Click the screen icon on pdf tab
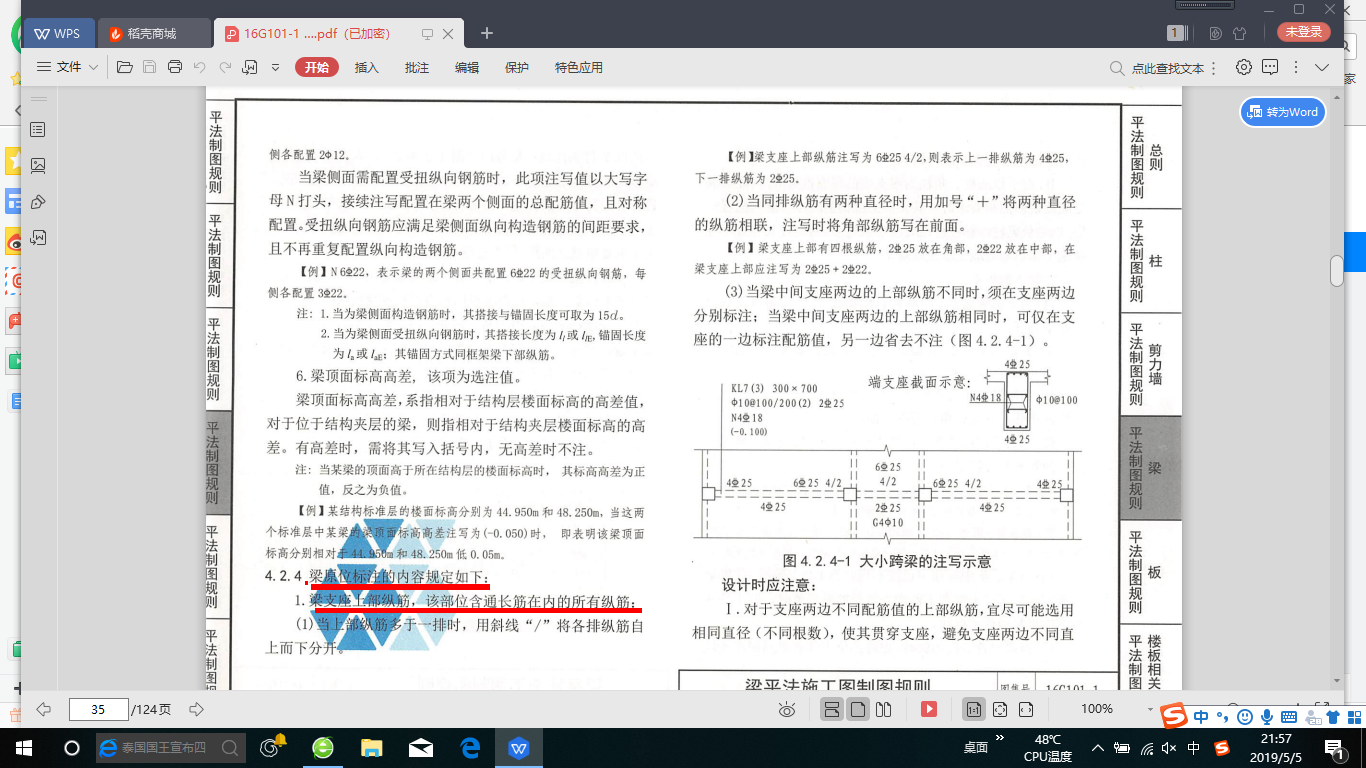The height and width of the screenshot is (768, 1366). 427,33
